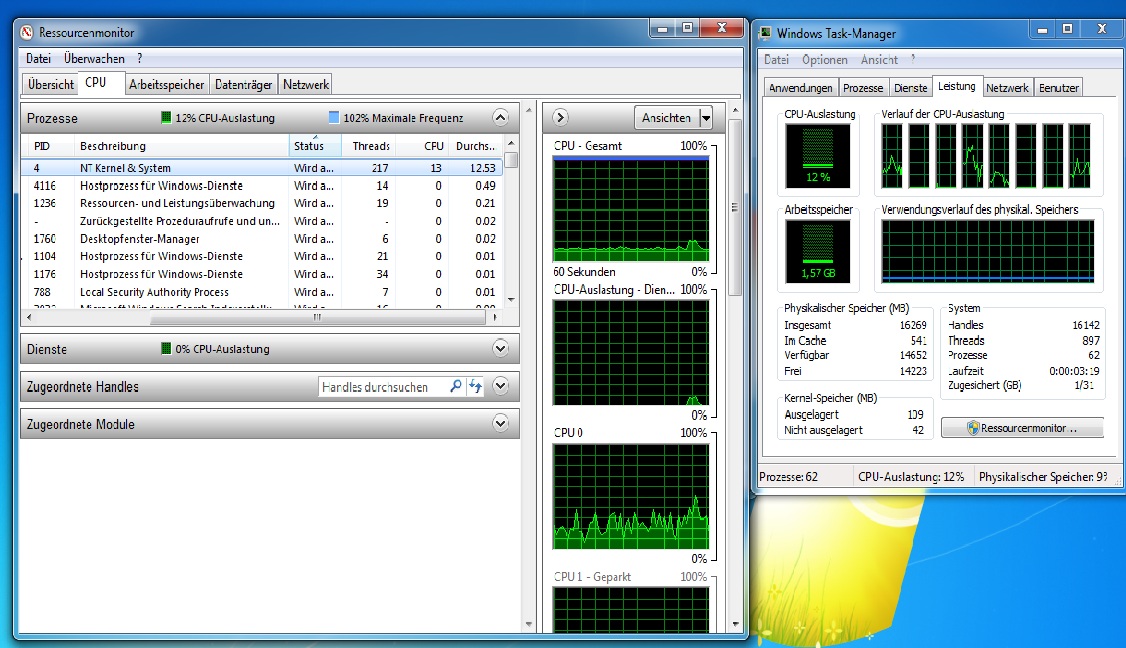Open the Optionen menu in Task-Manager

824,60
